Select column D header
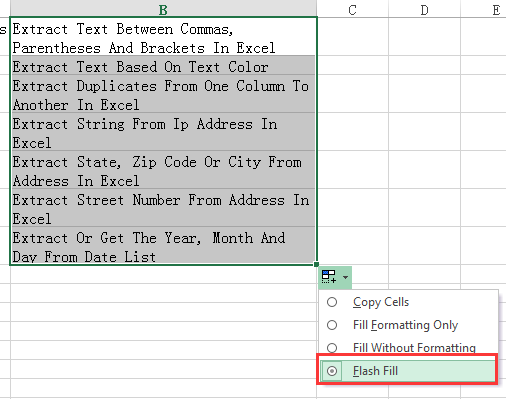The width and height of the screenshot is (506, 399). pos(424,8)
